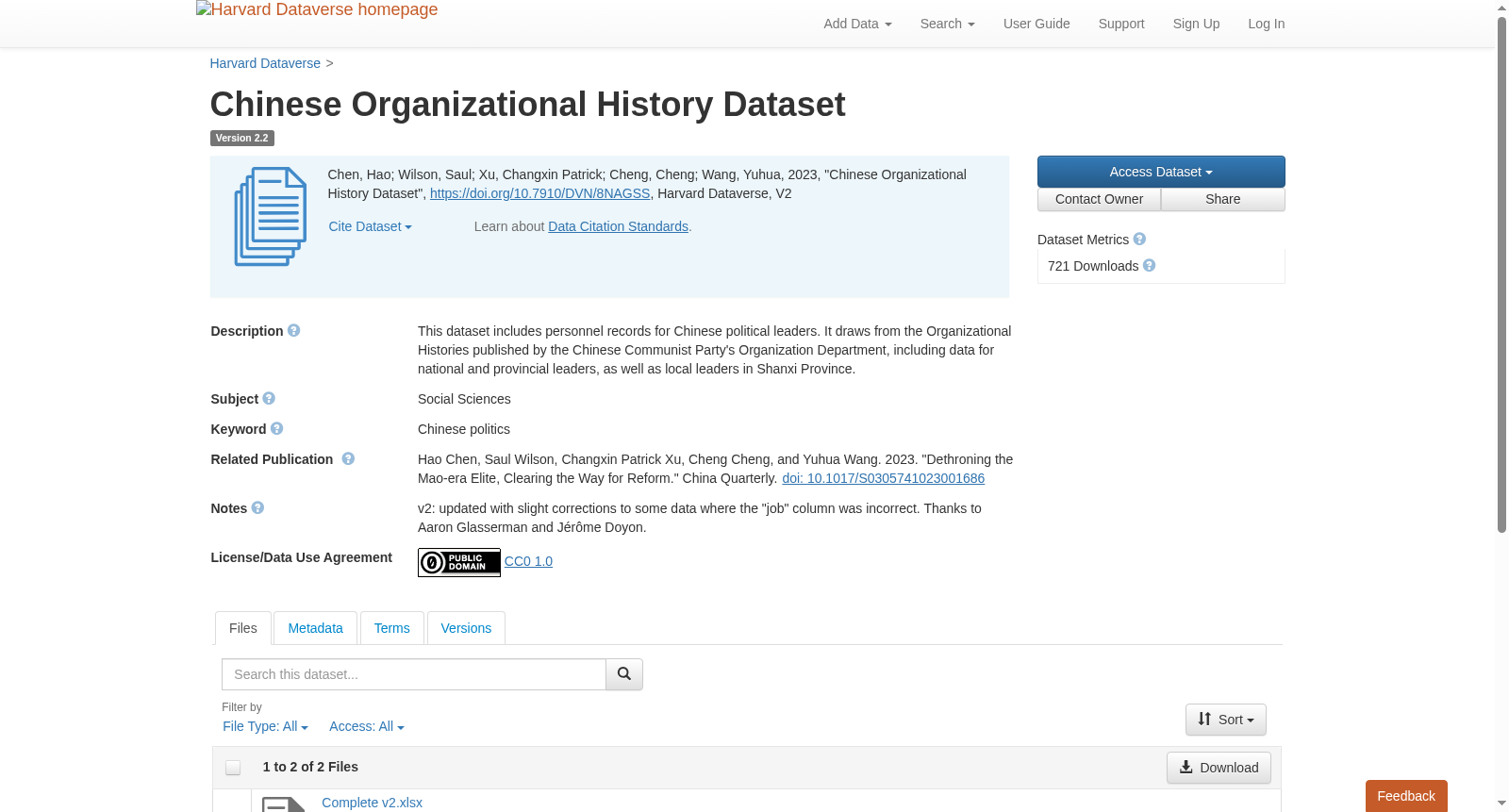This screenshot has height=812, width=1509.
Task: Click help icon next to Dataset Metrics
Action: click(1139, 240)
